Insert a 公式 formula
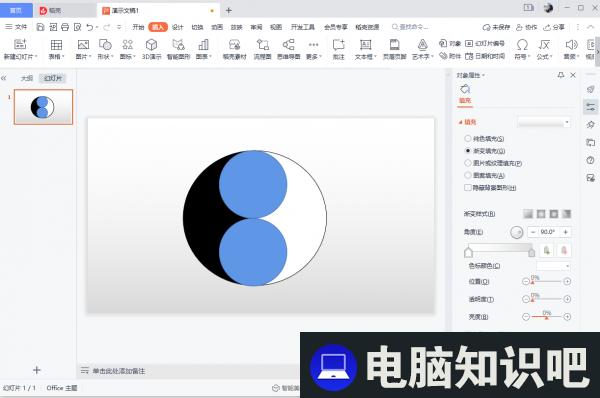The image size is (600, 398). (x=544, y=45)
